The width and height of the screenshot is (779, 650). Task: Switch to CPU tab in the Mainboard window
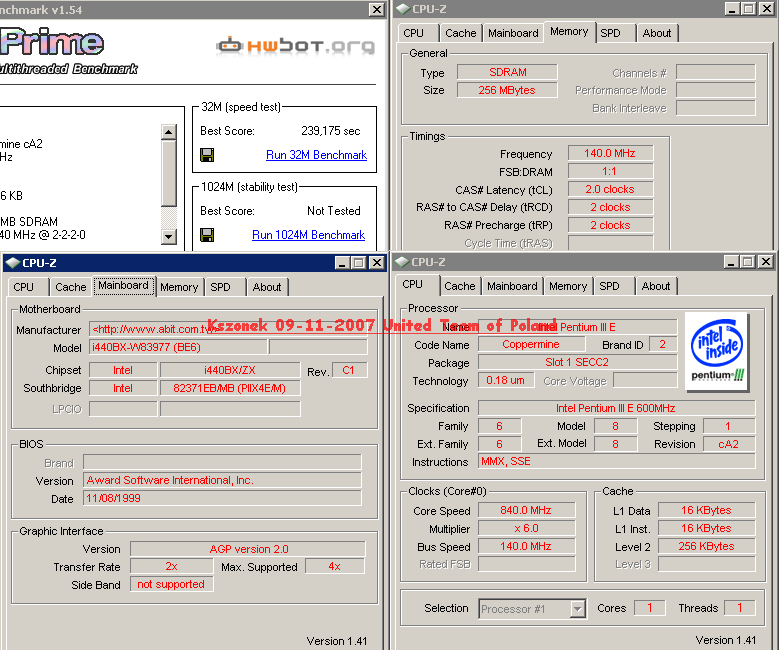[x=23, y=287]
